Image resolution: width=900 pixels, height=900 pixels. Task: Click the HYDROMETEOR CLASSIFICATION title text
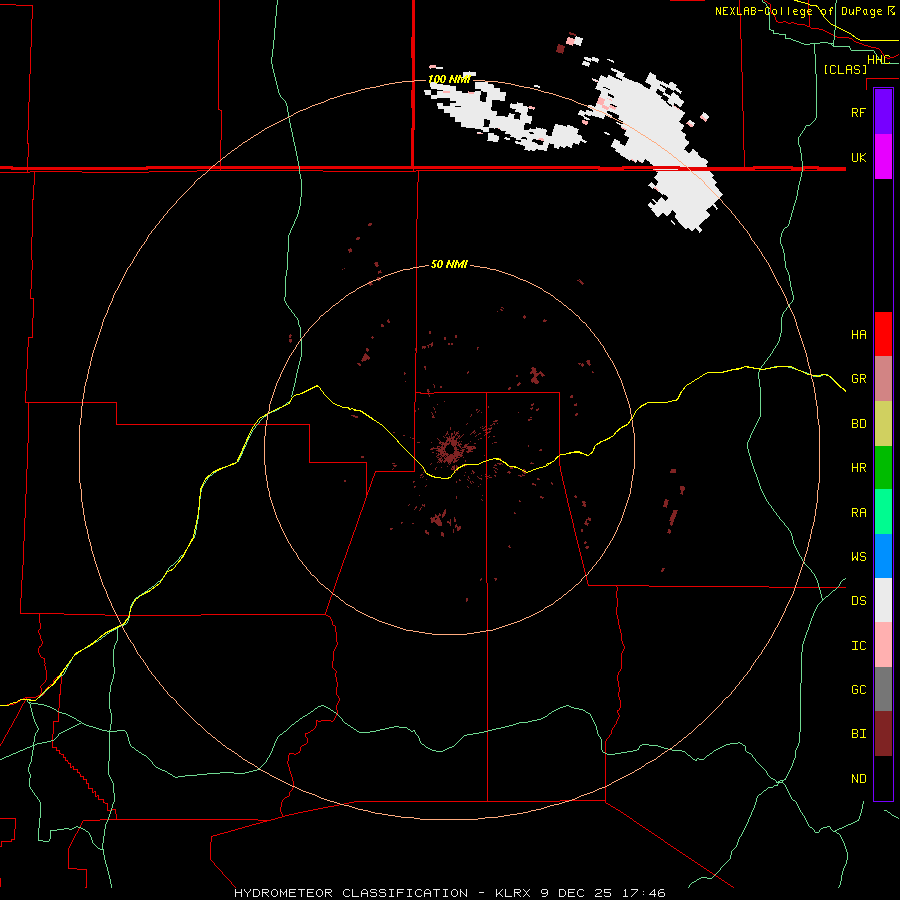coord(351,893)
